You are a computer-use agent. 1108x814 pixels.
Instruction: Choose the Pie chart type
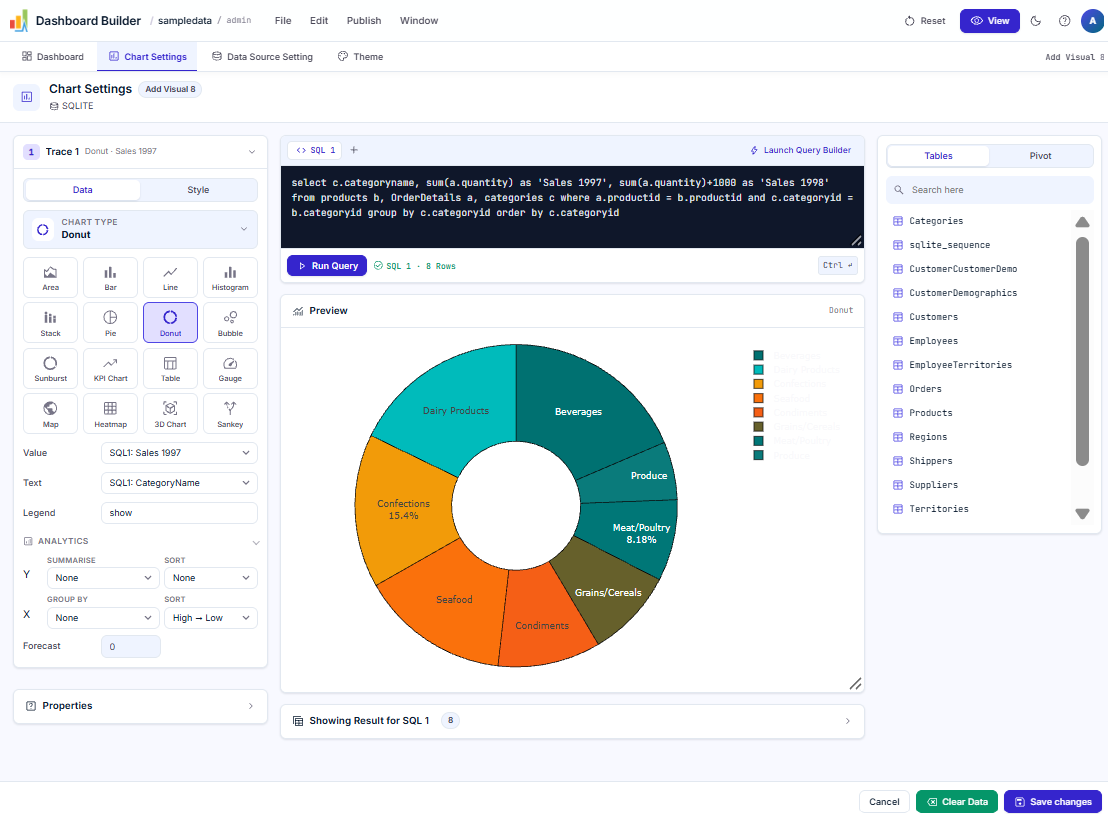pyautogui.click(x=110, y=323)
